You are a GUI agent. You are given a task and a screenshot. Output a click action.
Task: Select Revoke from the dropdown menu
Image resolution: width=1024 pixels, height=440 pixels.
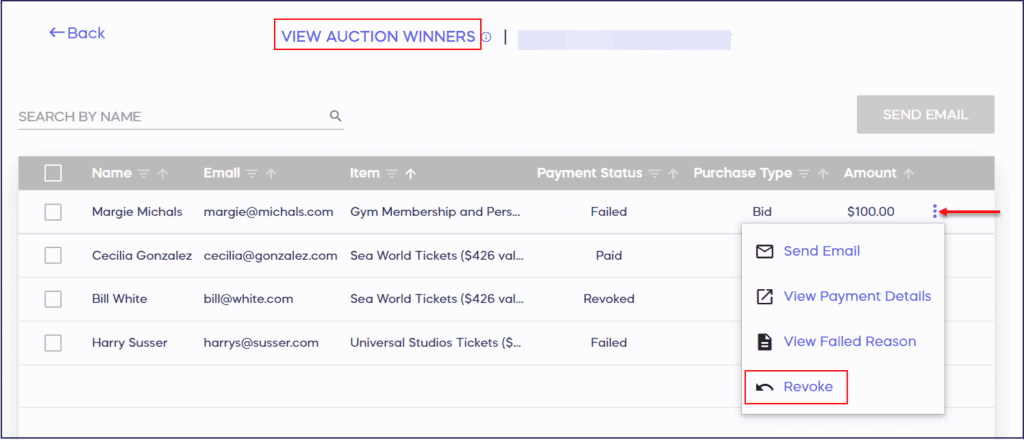[808, 386]
